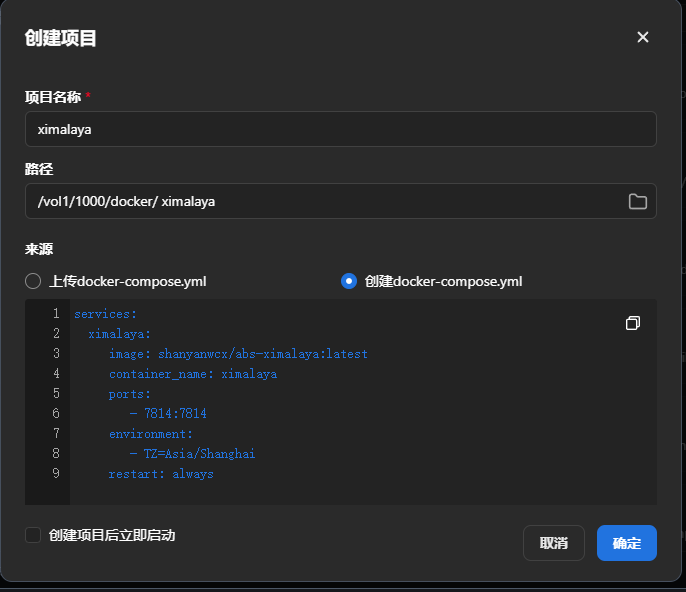
Task: Click the container_name: ximalaya line
Action: pos(193,374)
